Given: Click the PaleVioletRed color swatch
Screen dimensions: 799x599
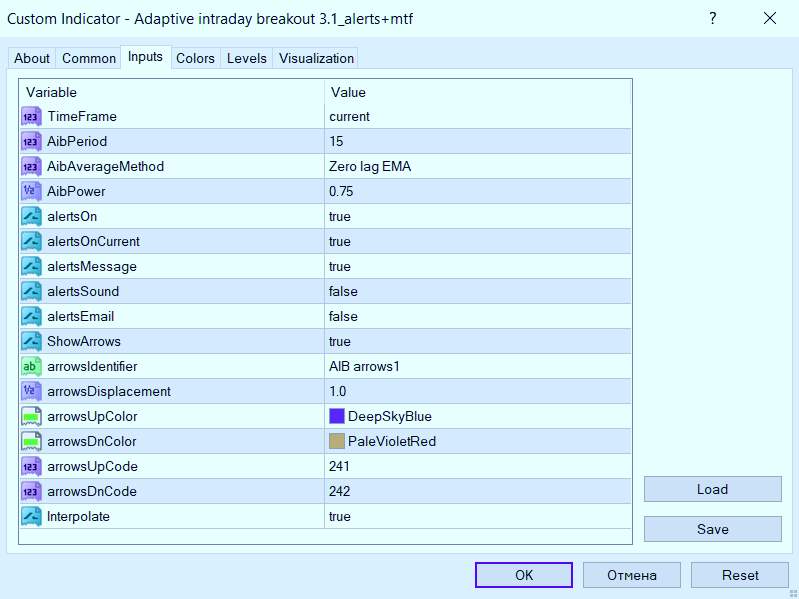Looking at the screenshot, I should coord(337,441).
